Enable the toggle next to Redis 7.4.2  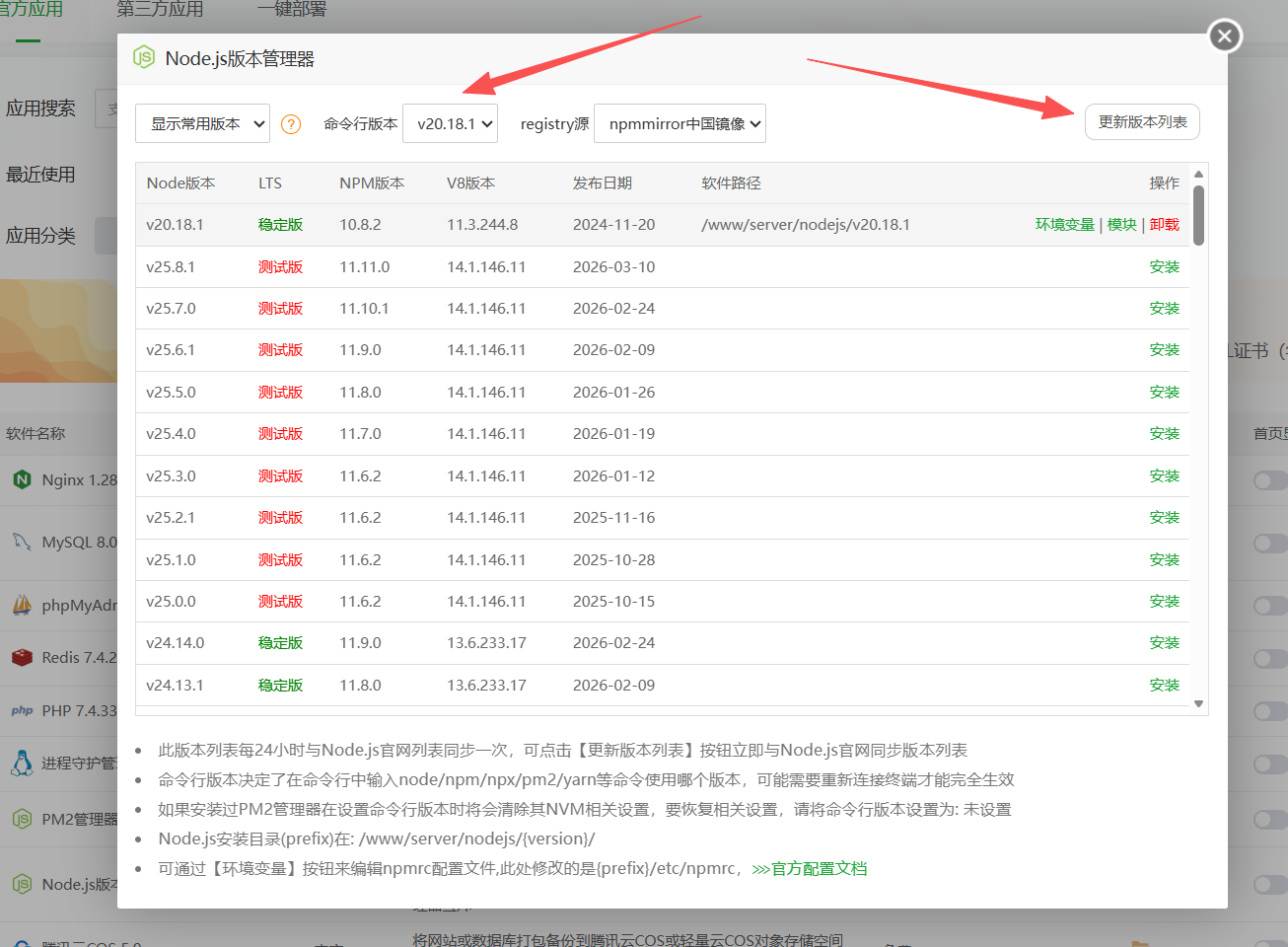(x=1270, y=657)
